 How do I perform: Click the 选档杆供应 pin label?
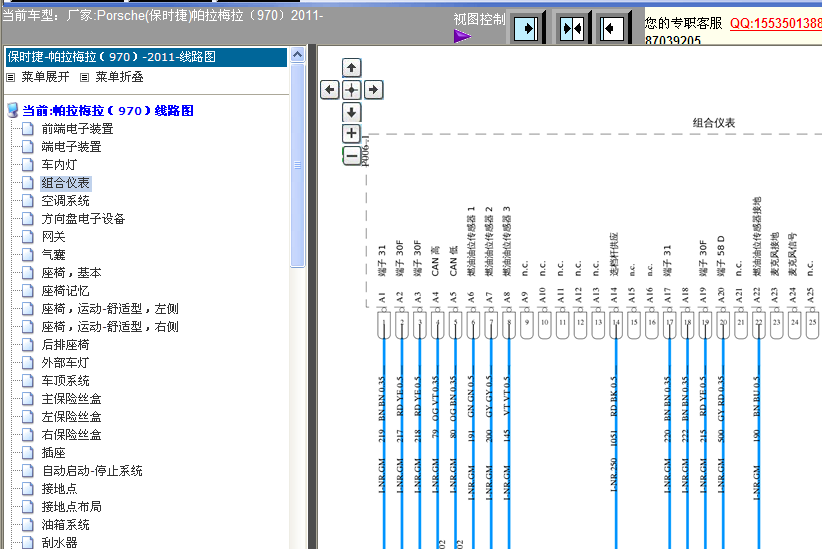click(614, 254)
